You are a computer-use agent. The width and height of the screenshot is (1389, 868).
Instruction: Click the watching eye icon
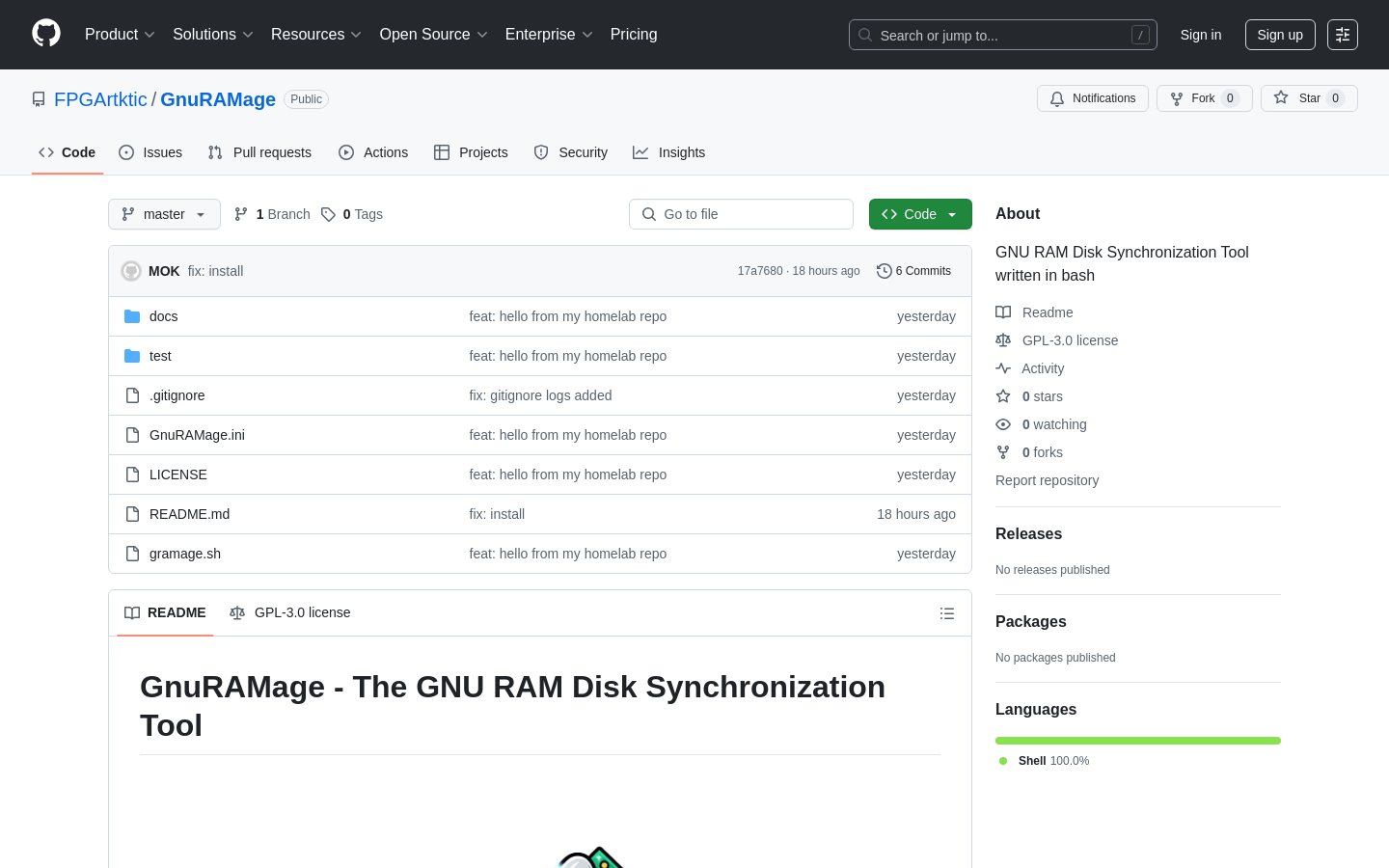[1003, 424]
